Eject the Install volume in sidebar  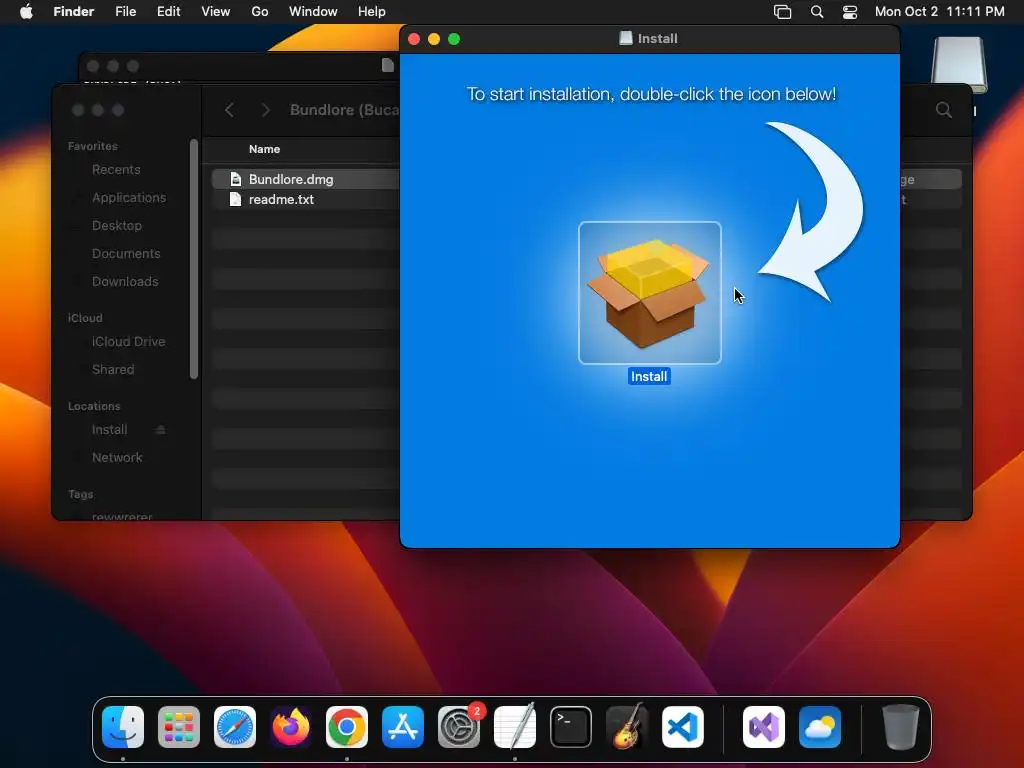tap(161, 430)
